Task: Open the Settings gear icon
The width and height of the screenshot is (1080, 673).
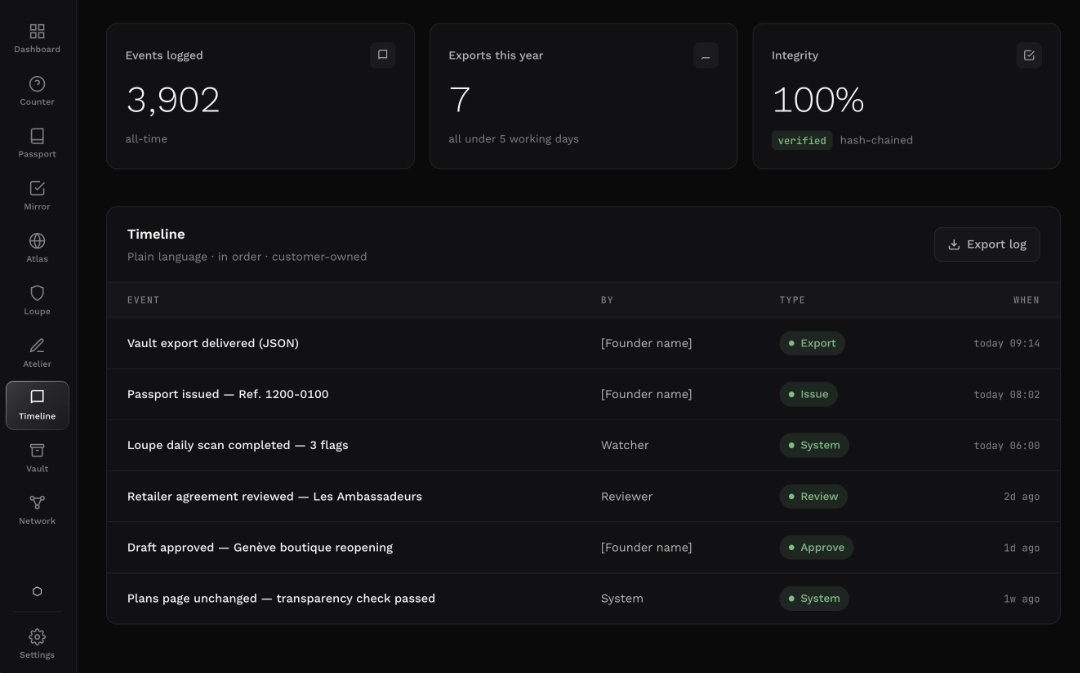Action: pos(37,636)
